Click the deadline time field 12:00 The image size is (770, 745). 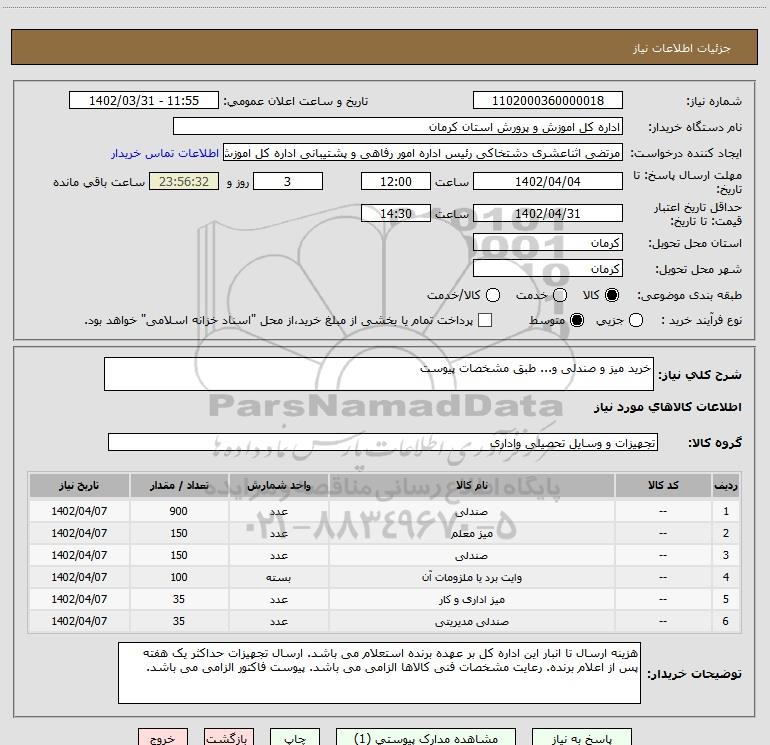pyautogui.click(x=396, y=181)
